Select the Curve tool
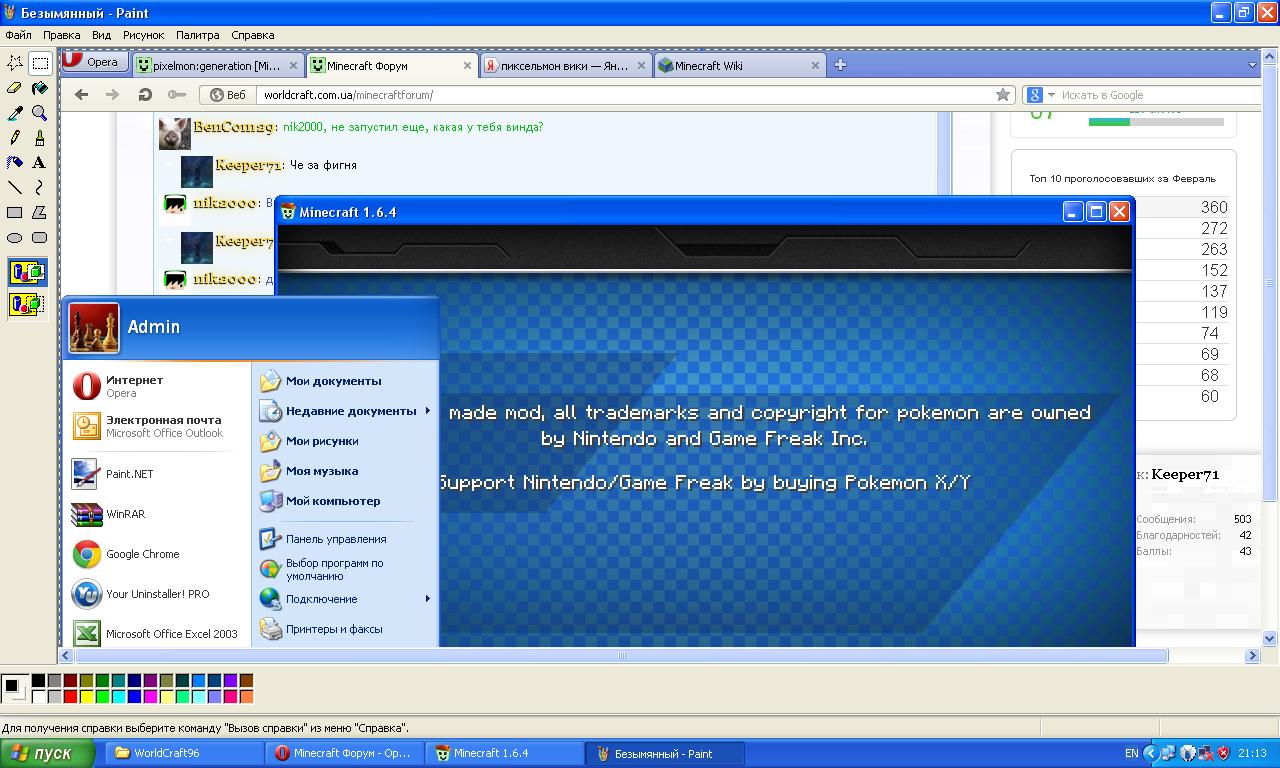Image resolution: width=1280 pixels, height=768 pixels. pos(40,187)
